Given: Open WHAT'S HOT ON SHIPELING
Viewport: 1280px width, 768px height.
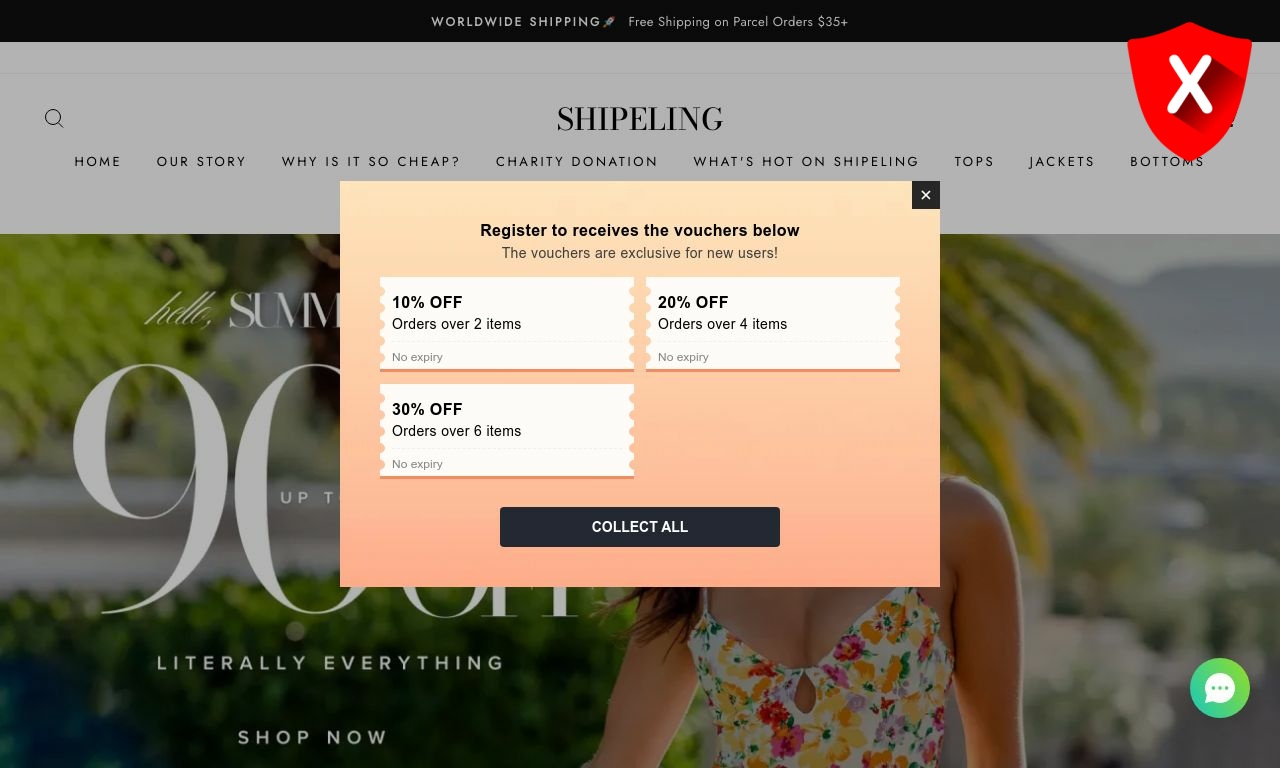Looking at the screenshot, I should point(806,161).
